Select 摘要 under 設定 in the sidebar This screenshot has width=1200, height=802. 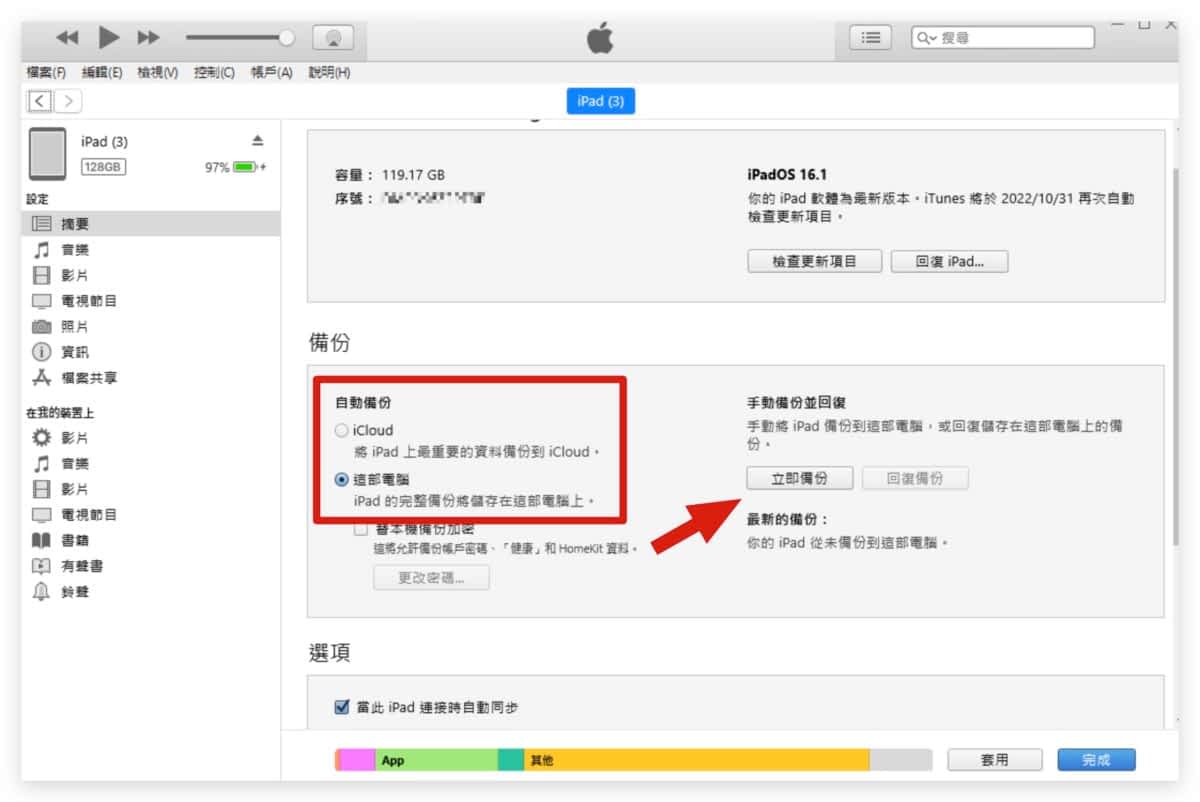point(150,224)
